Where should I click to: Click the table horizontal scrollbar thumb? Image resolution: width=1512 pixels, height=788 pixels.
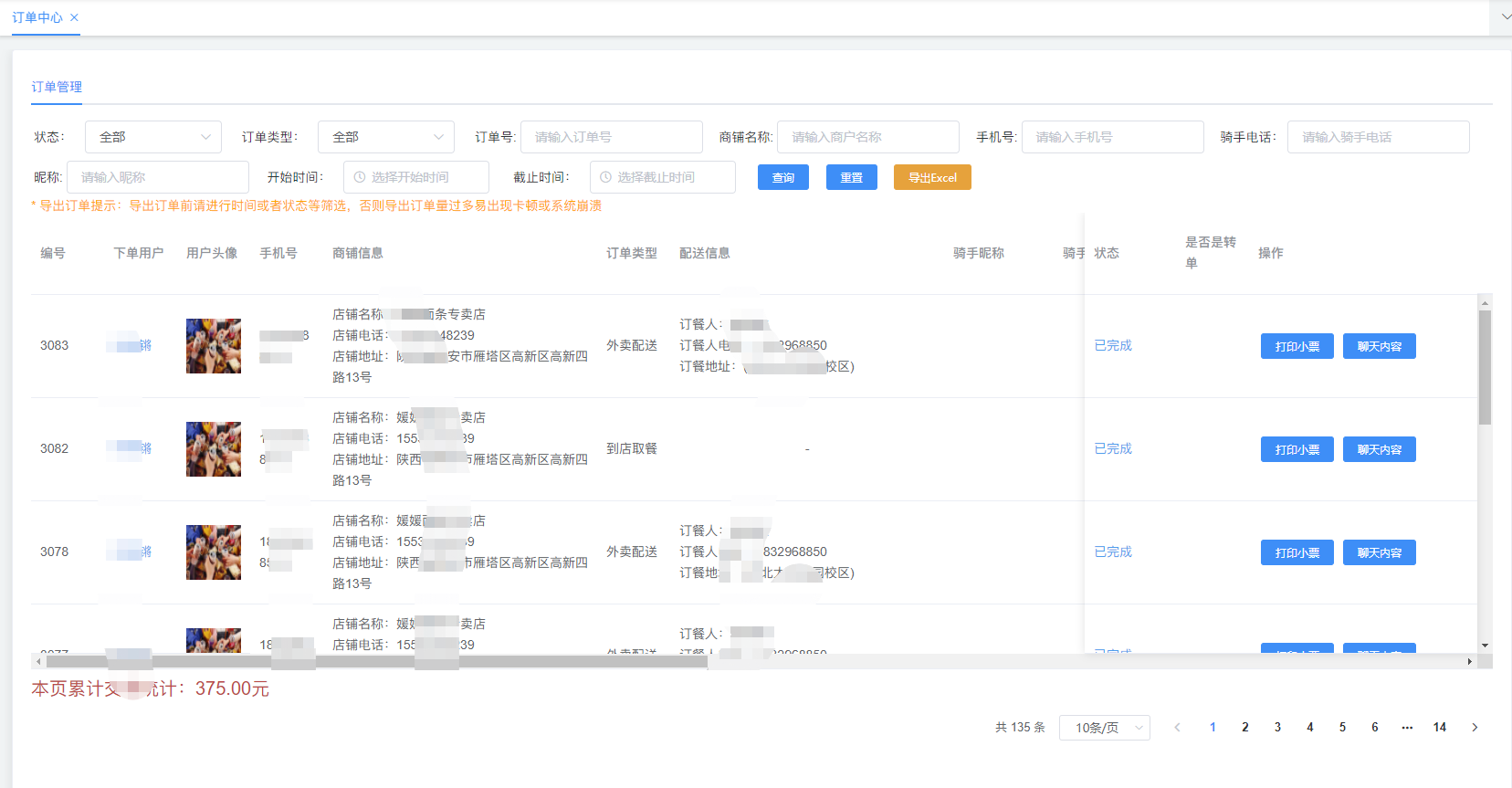(376, 661)
